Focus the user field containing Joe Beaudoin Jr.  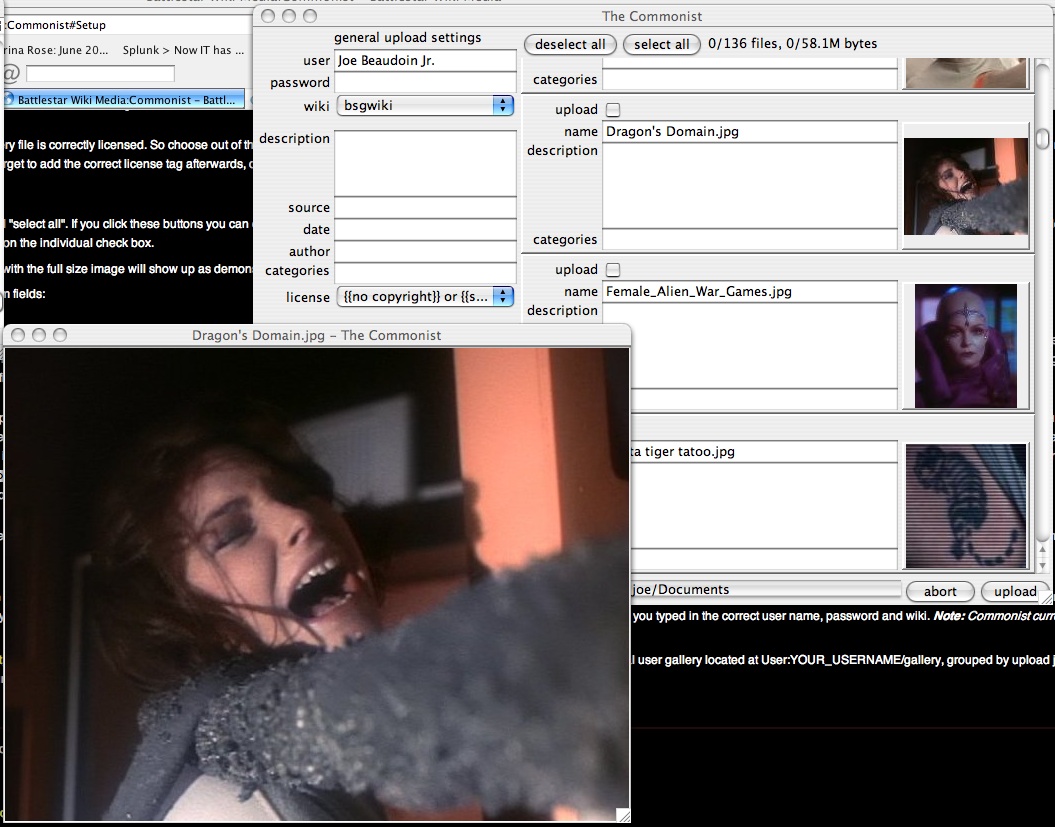(425, 61)
